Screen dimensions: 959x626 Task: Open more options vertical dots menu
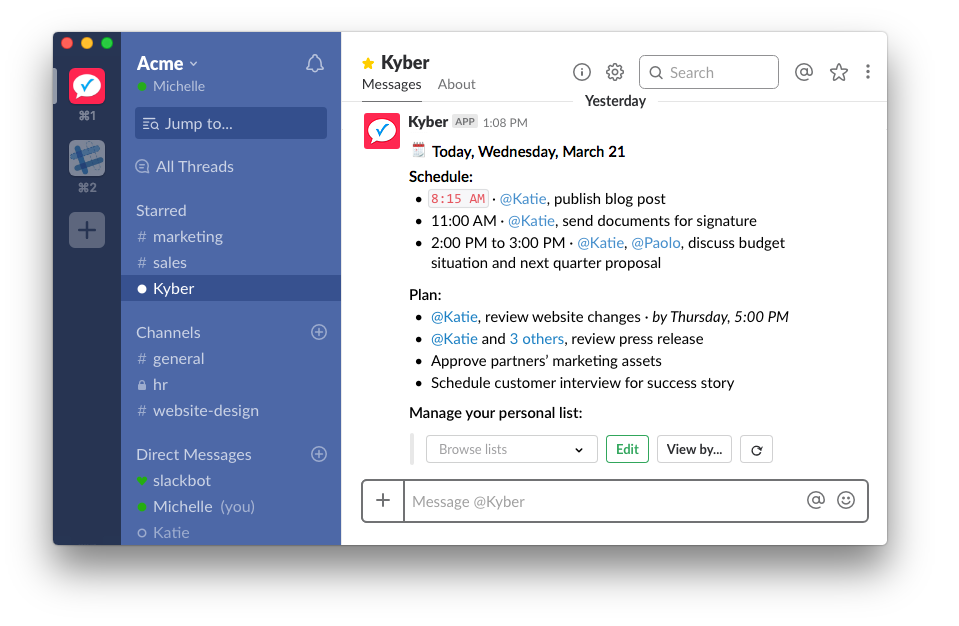(868, 72)
